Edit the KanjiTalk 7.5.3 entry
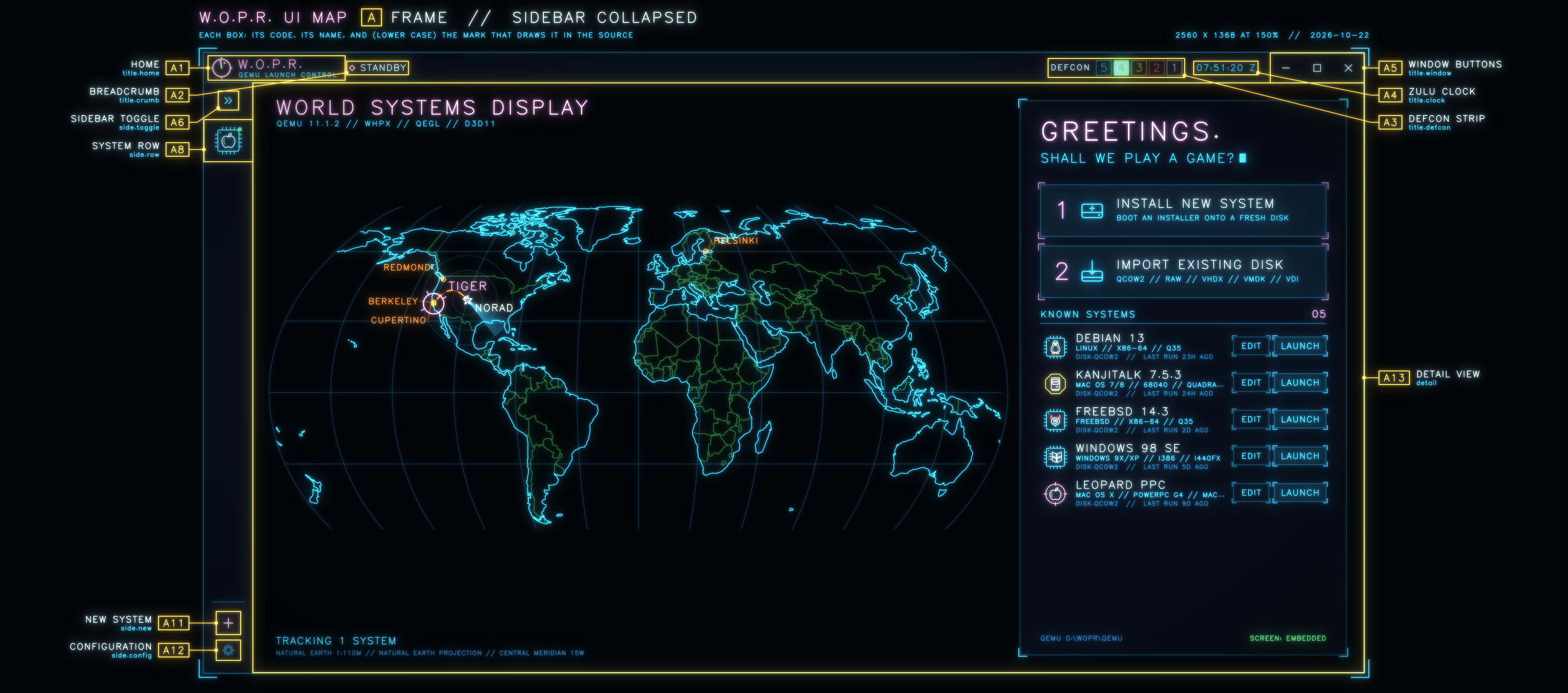 (1251, 383)
